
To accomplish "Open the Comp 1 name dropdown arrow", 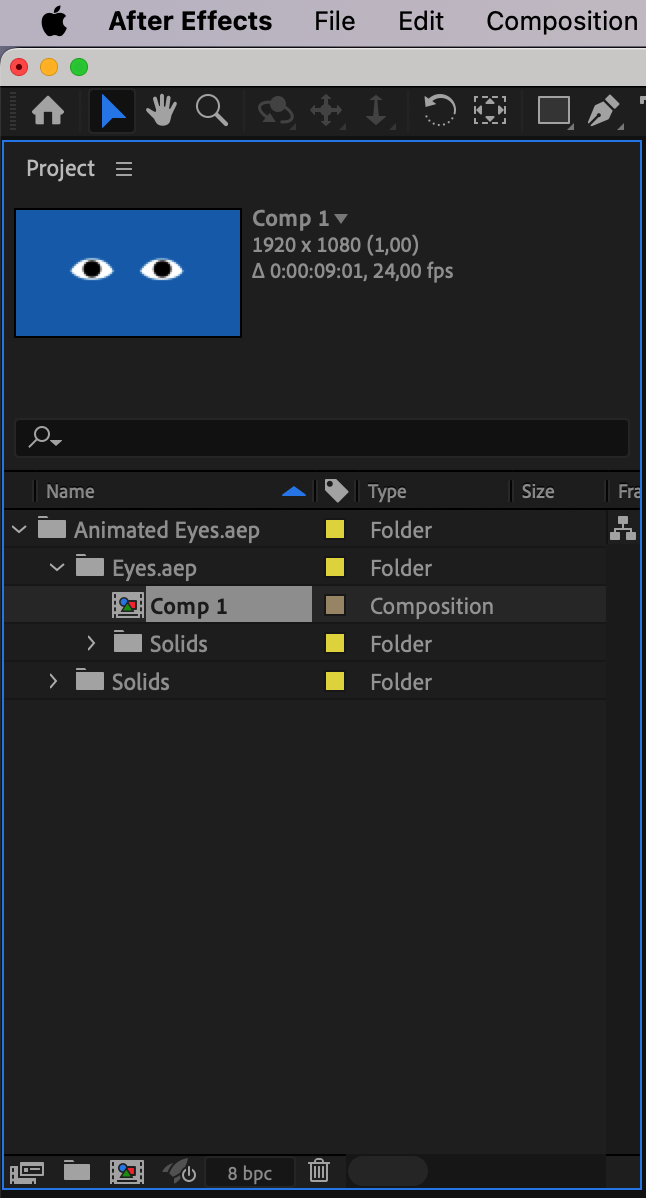I will 341,219.
